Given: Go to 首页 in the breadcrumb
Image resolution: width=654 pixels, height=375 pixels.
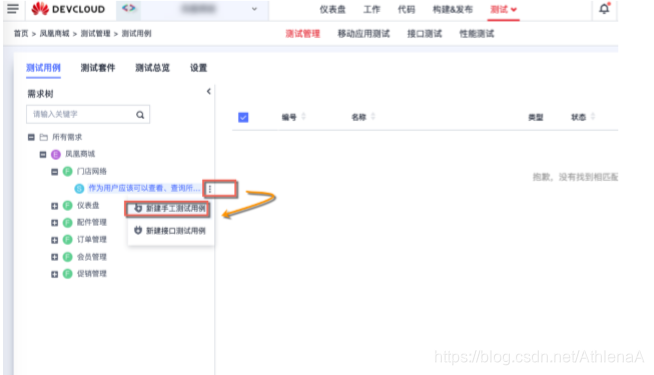Looking at the screenshot, I should (x=21, y=33).
